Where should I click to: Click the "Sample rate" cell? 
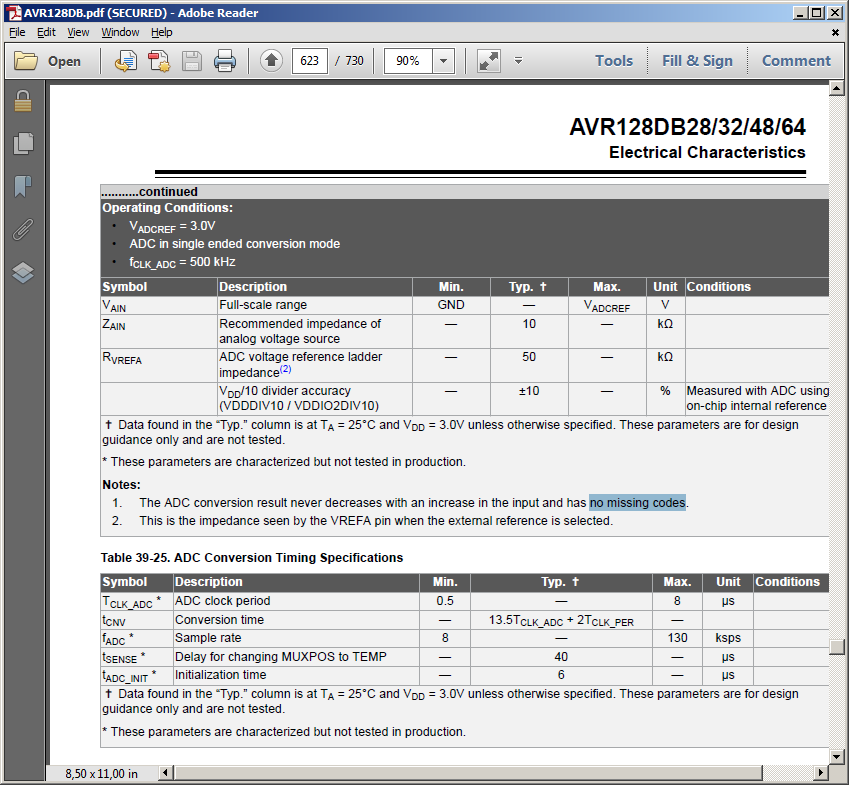coord(296,638)
